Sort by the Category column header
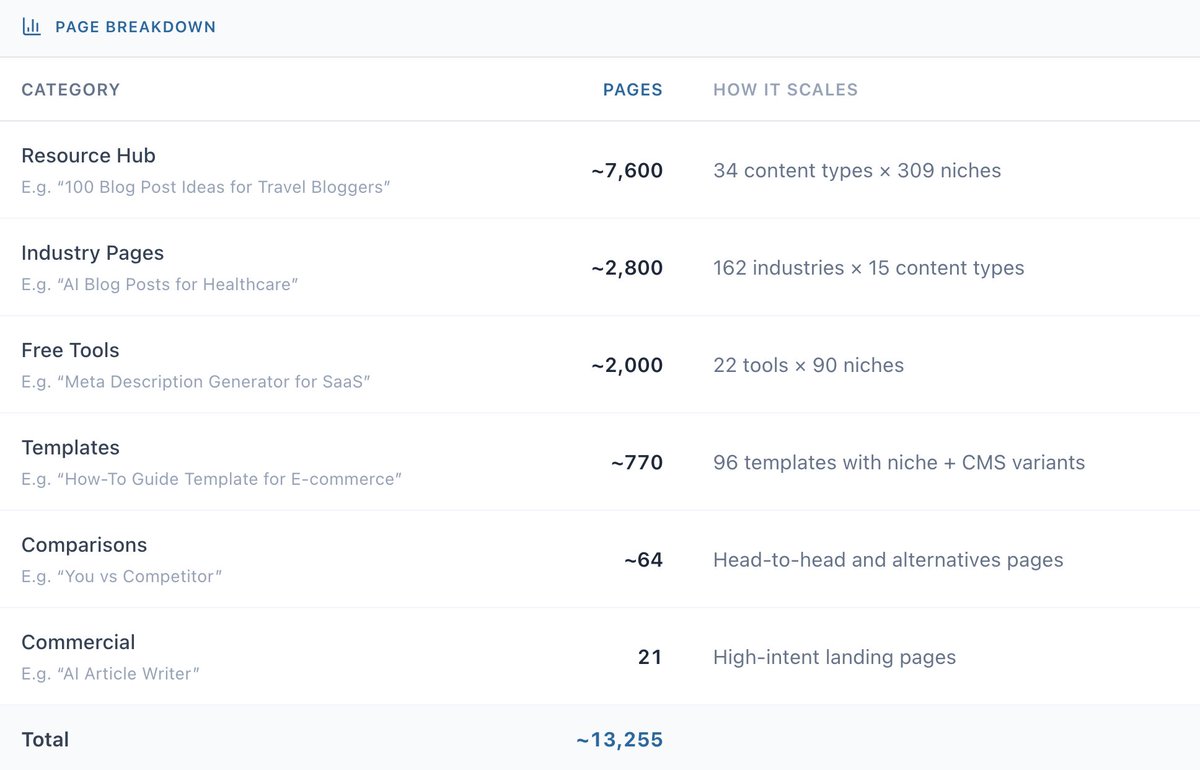This screenshot has height=770, width=1200. [x=70, y=90]
